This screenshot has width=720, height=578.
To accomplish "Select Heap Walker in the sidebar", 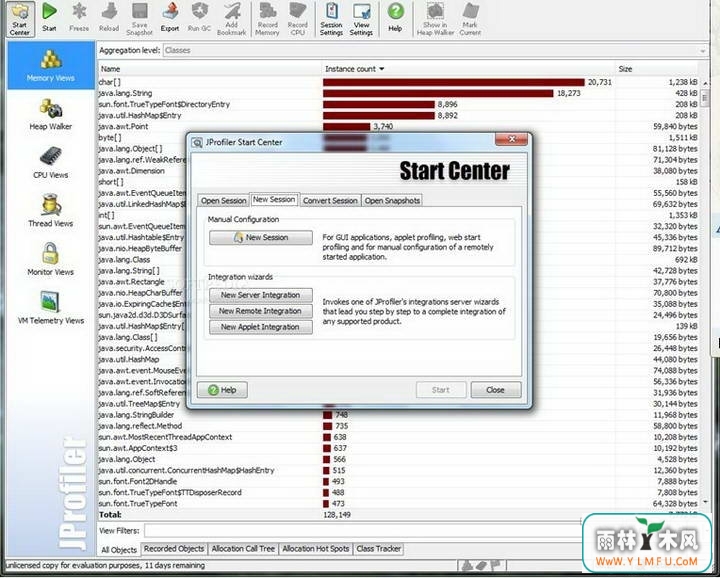I will (51, 114).
